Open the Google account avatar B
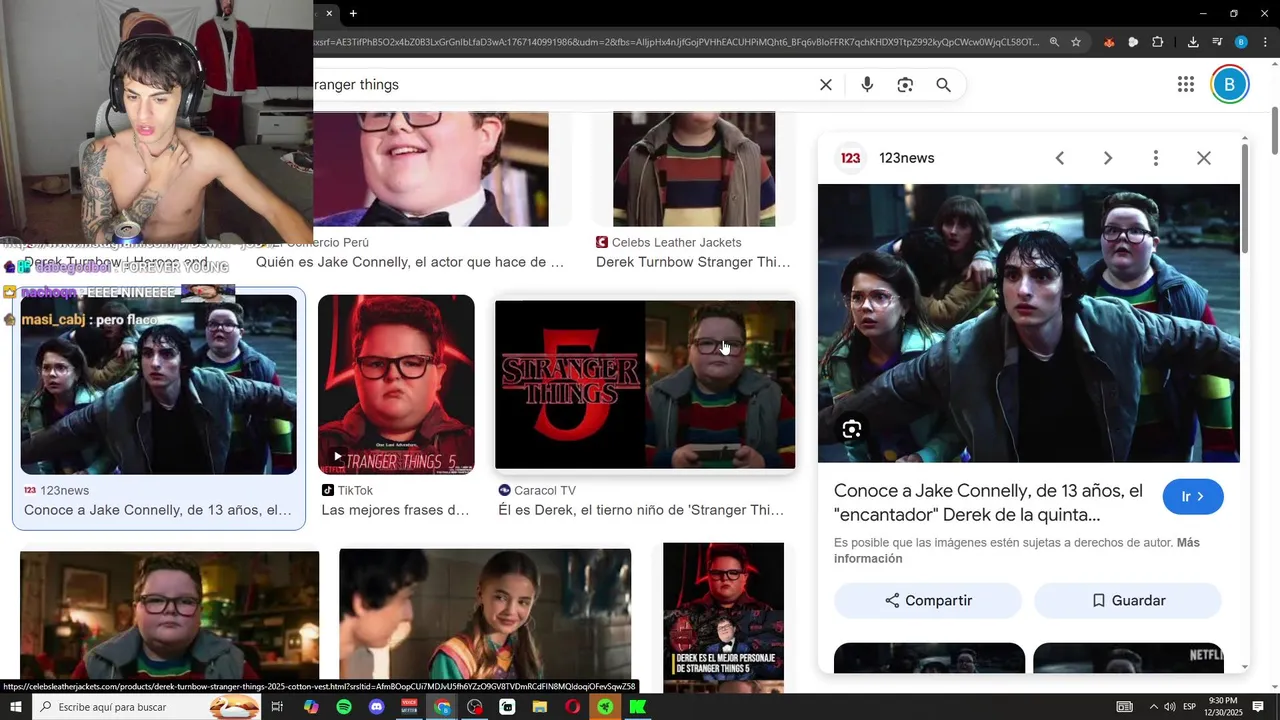The width and height of the screenshot is (1280, 720). [x=1230, y=85]
